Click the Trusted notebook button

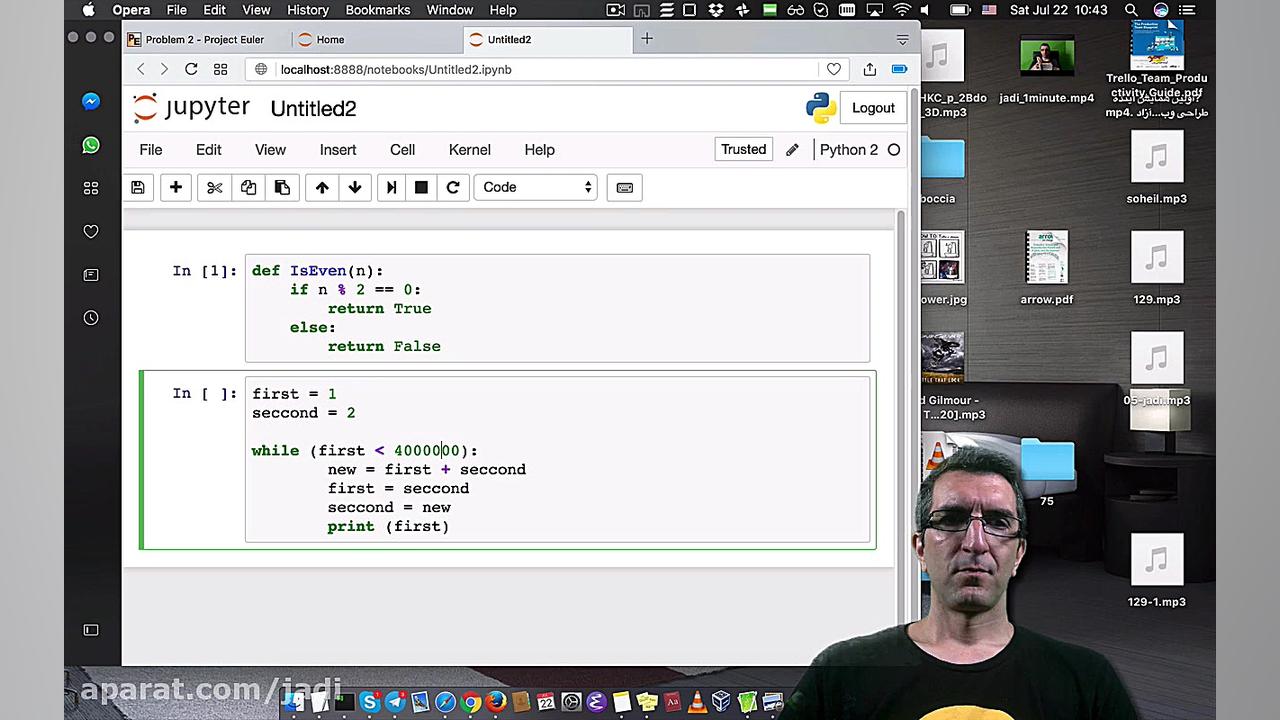pos(744,150)
